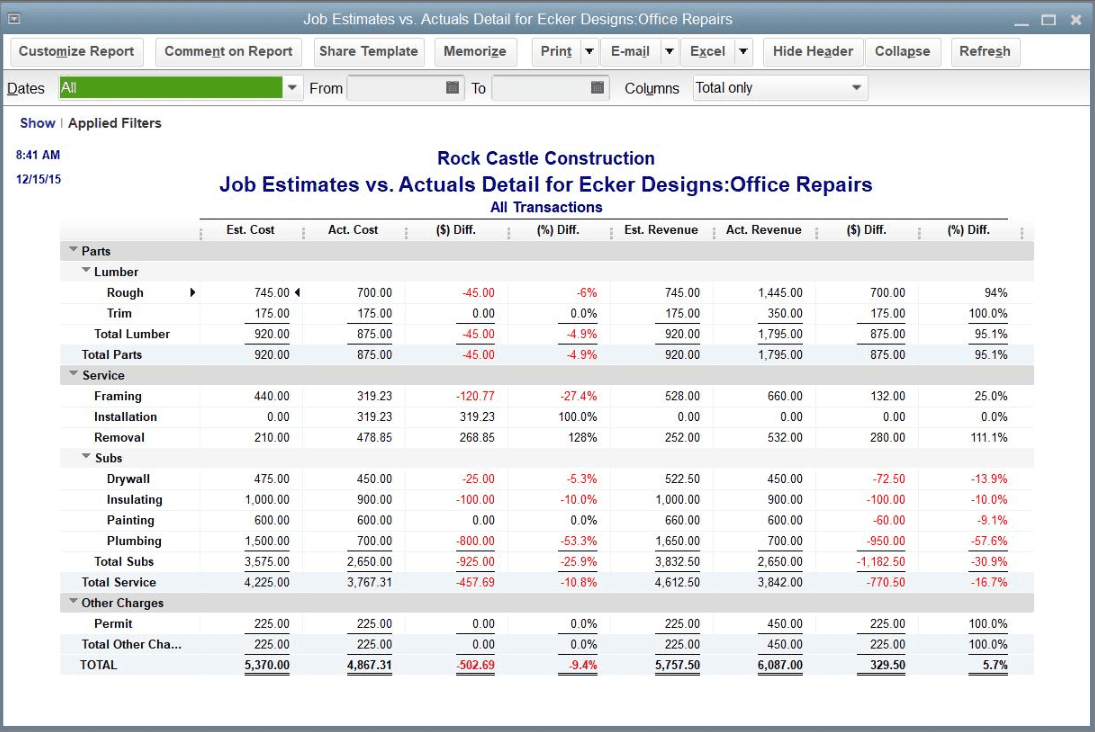Screen dimensions: 1095x732
Task: Open the Print button dropdown arrow
Action: 589,52
